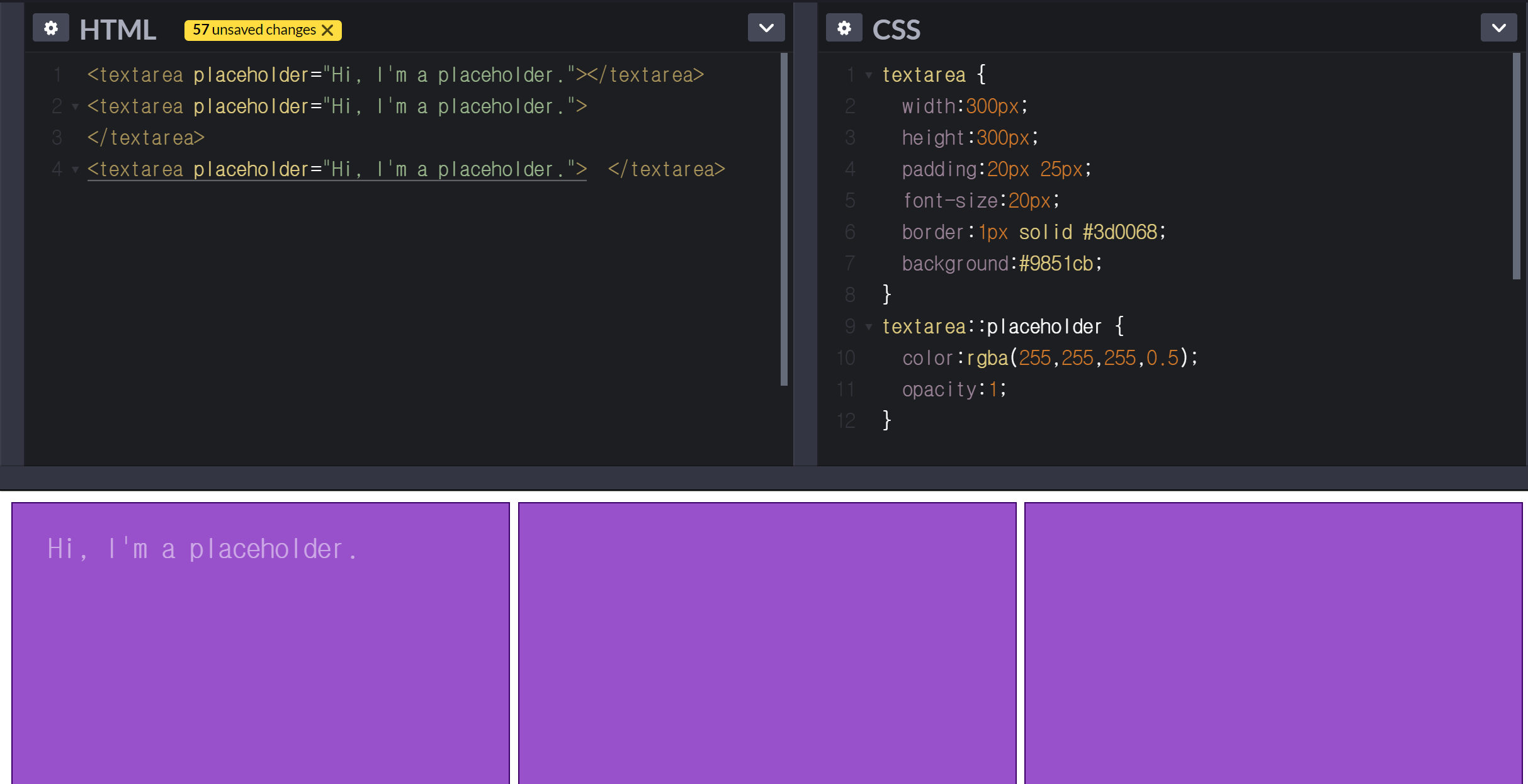This screenshot has height=784, width=1528.
Task: Open CSS editor settings gear
Action: (x=844, y=28)
